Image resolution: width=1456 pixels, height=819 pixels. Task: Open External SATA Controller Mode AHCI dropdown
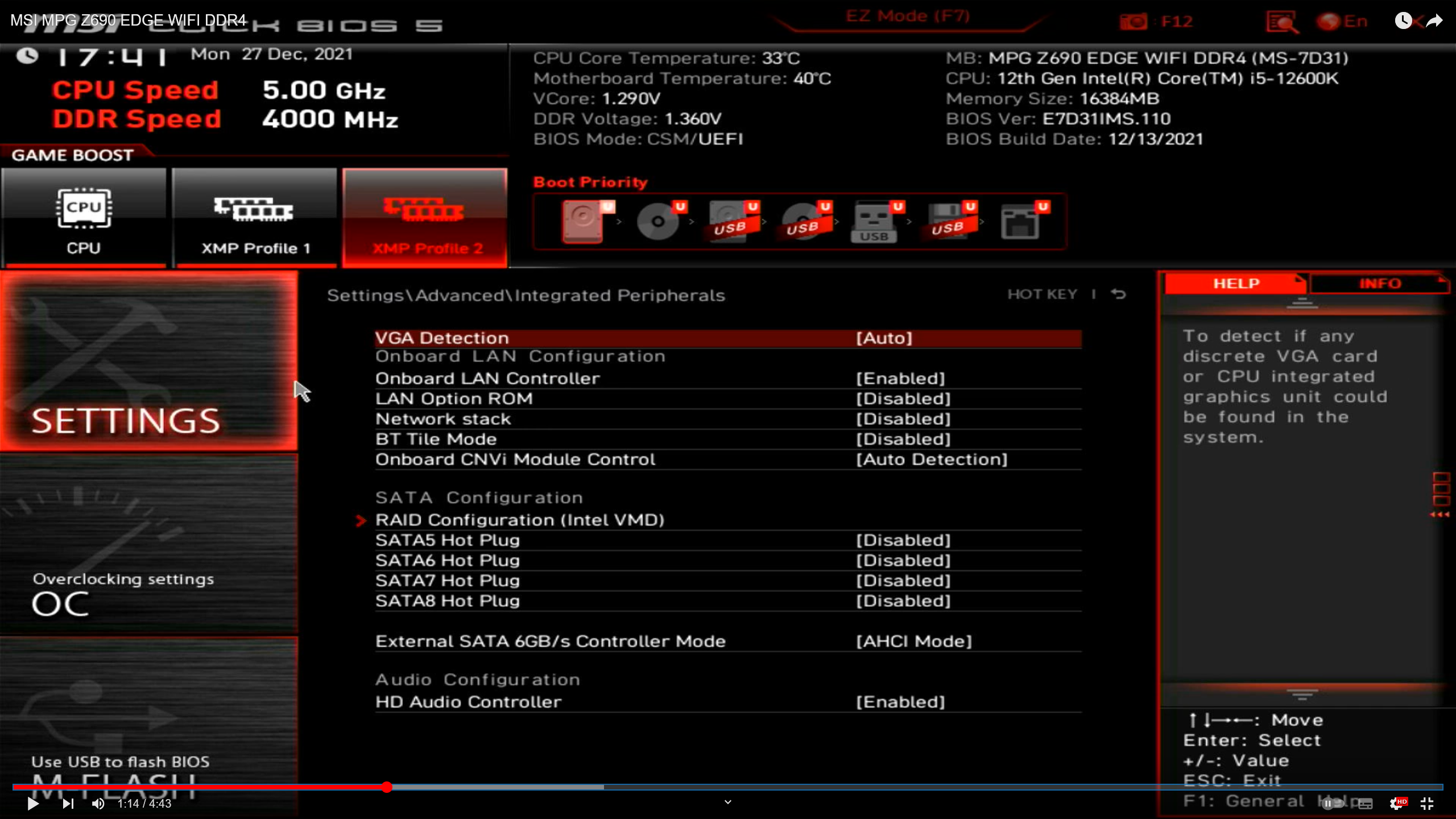(x=914, y=642)
